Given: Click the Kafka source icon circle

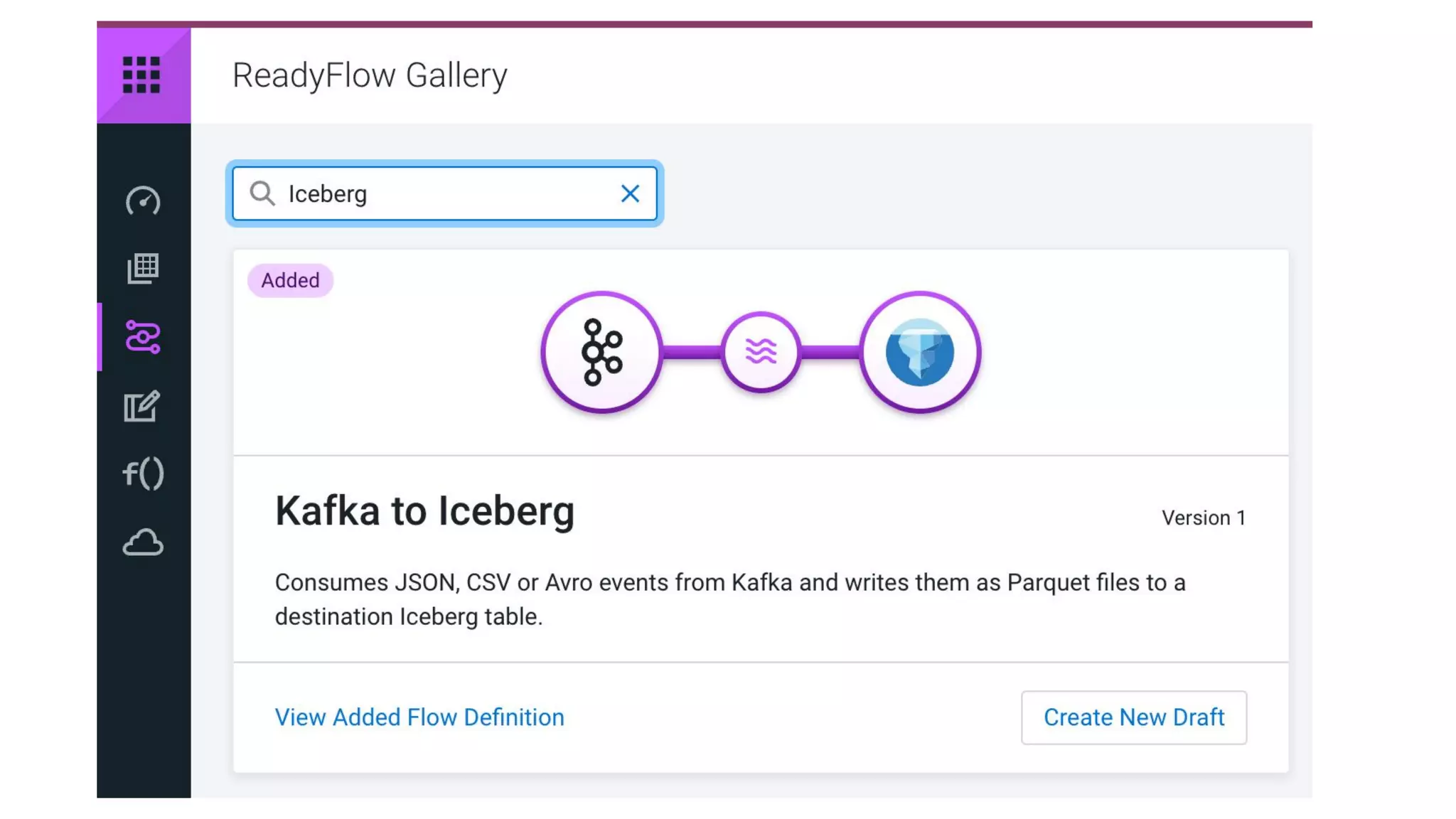Looking at the screenshot, I should tap(601, 352).
